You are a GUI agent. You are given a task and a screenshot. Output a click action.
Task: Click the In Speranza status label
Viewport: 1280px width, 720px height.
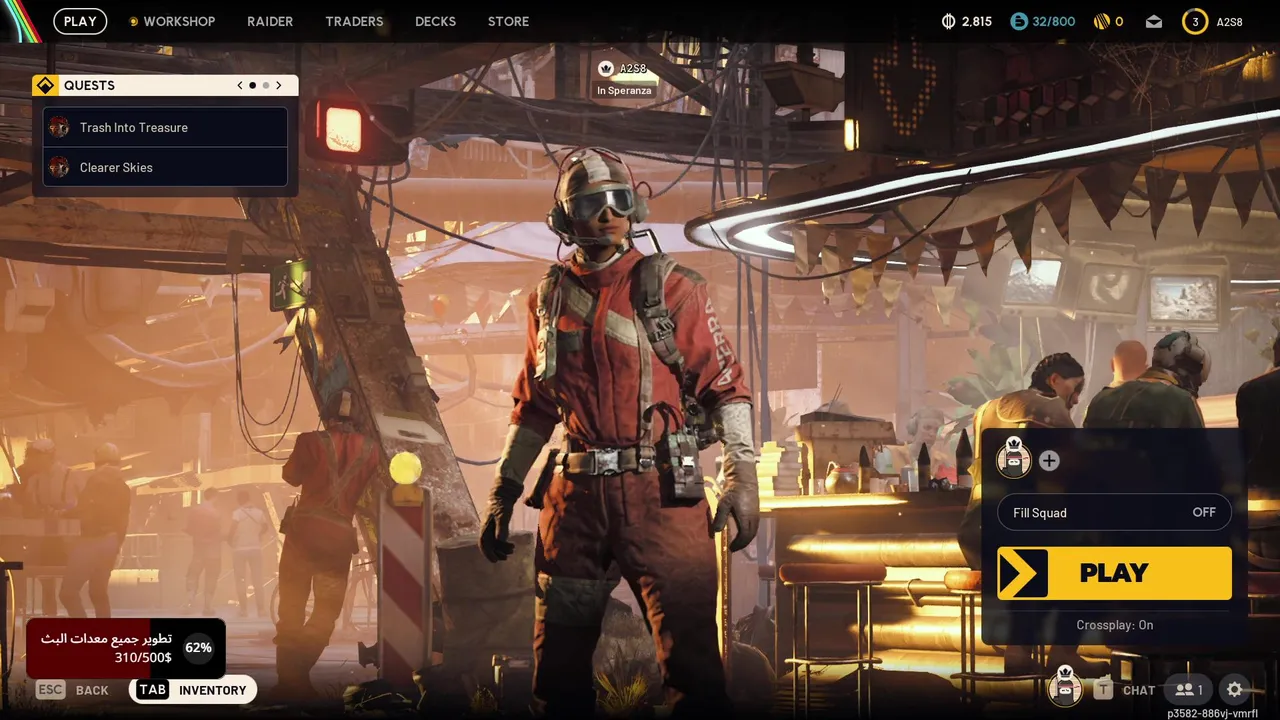624,90
